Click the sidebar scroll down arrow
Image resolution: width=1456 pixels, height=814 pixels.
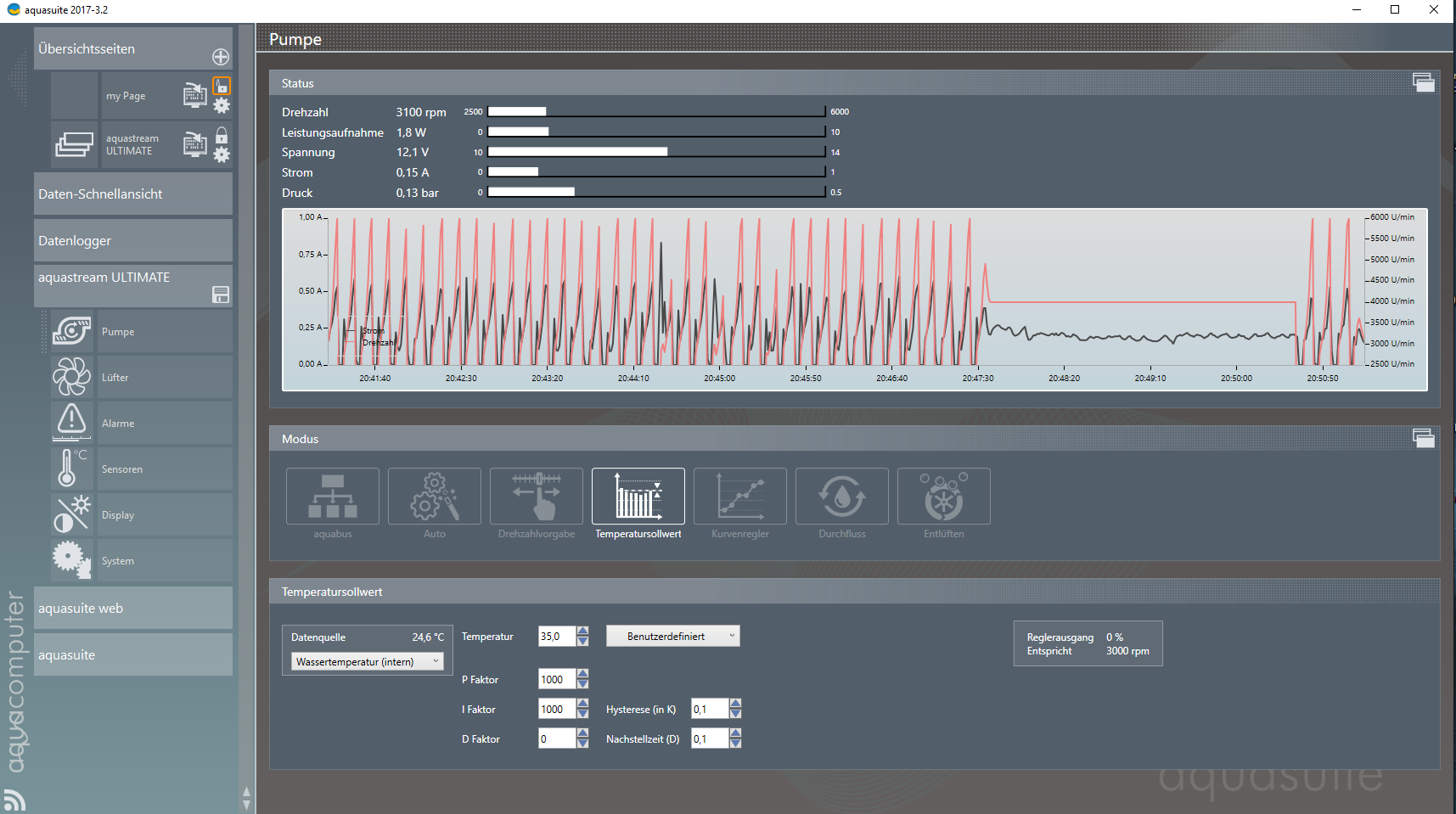click(x=246, y=804)
